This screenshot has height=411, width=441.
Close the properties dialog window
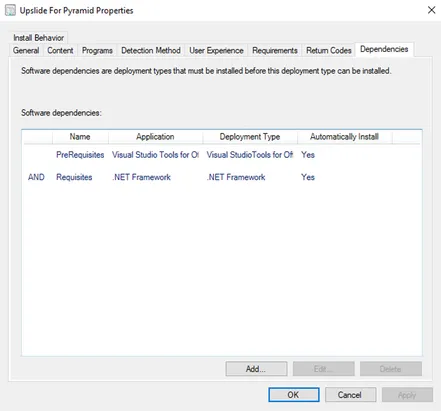tap(431, 10)
